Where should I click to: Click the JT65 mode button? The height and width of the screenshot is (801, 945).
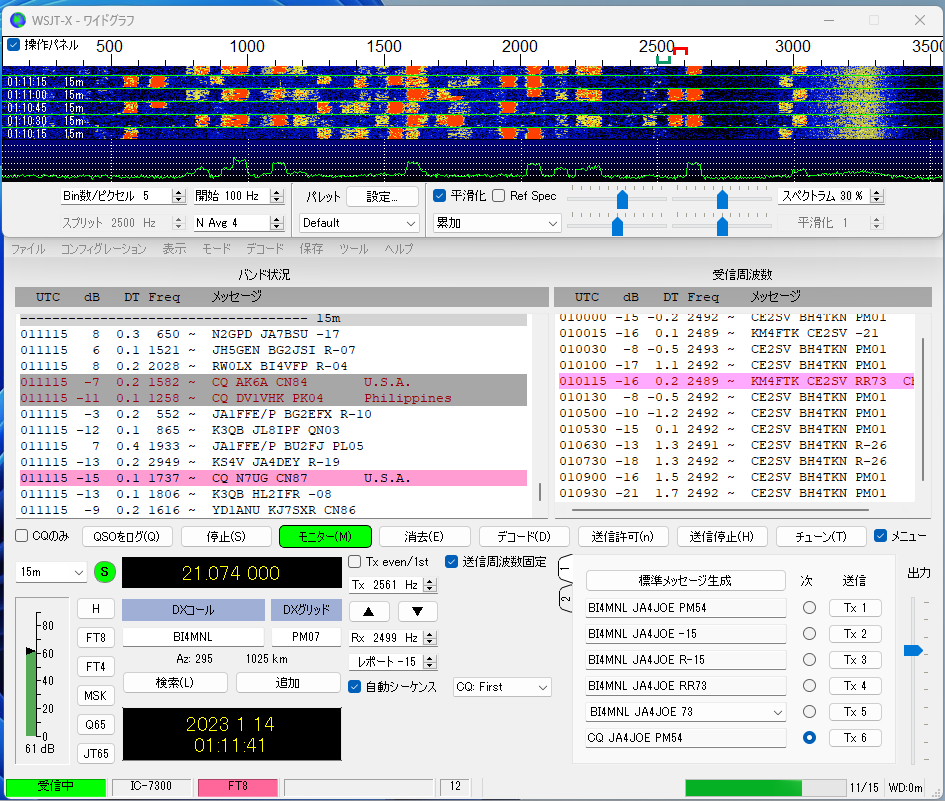pyautogui.click(x=96, y=753)
